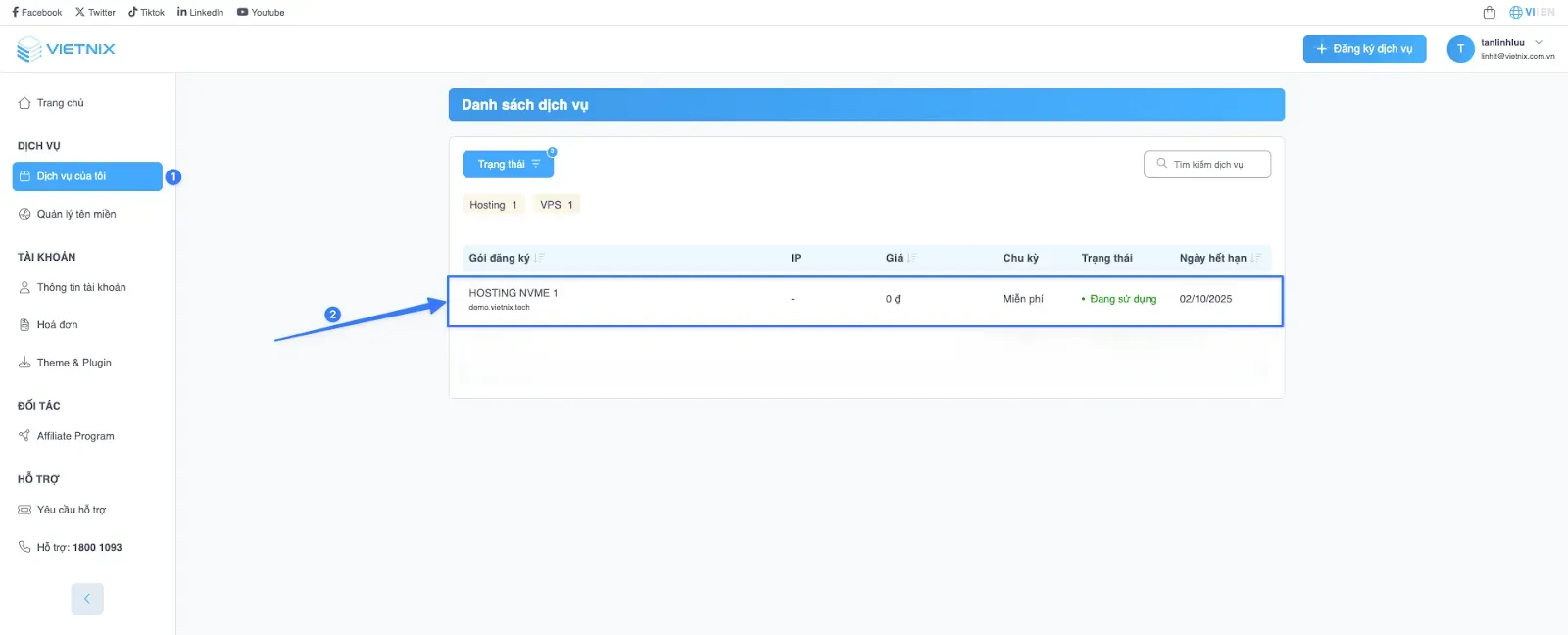Go to Quản lý tên miền
The width and height of the screenshot is (1568, 635).
(76, 214)
